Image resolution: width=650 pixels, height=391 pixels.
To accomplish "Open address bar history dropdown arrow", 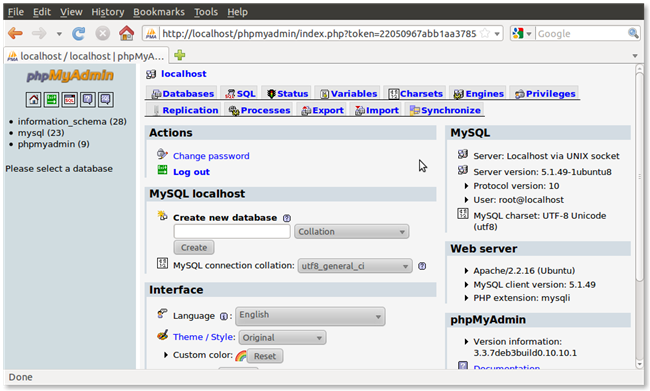I will click(x=497, y=34).
